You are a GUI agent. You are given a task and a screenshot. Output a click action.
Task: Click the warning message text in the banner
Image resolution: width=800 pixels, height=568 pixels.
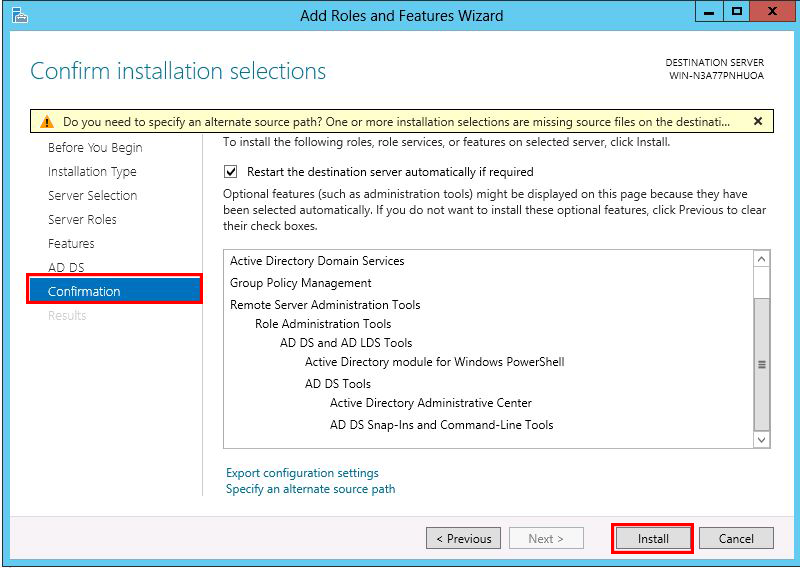[396, 122]
